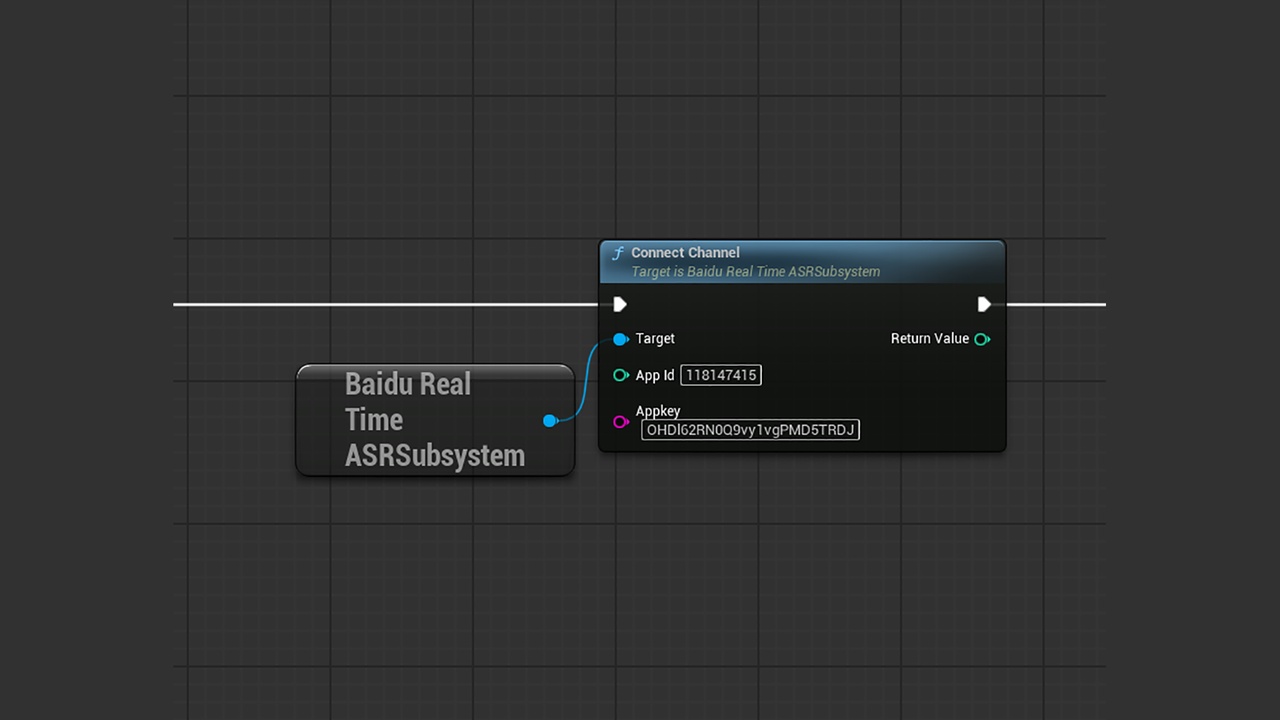Screen dimensions: 1280x720
Task: Select the Baidu Real Time ASRSubsystem node
Action: pos(435,420)
